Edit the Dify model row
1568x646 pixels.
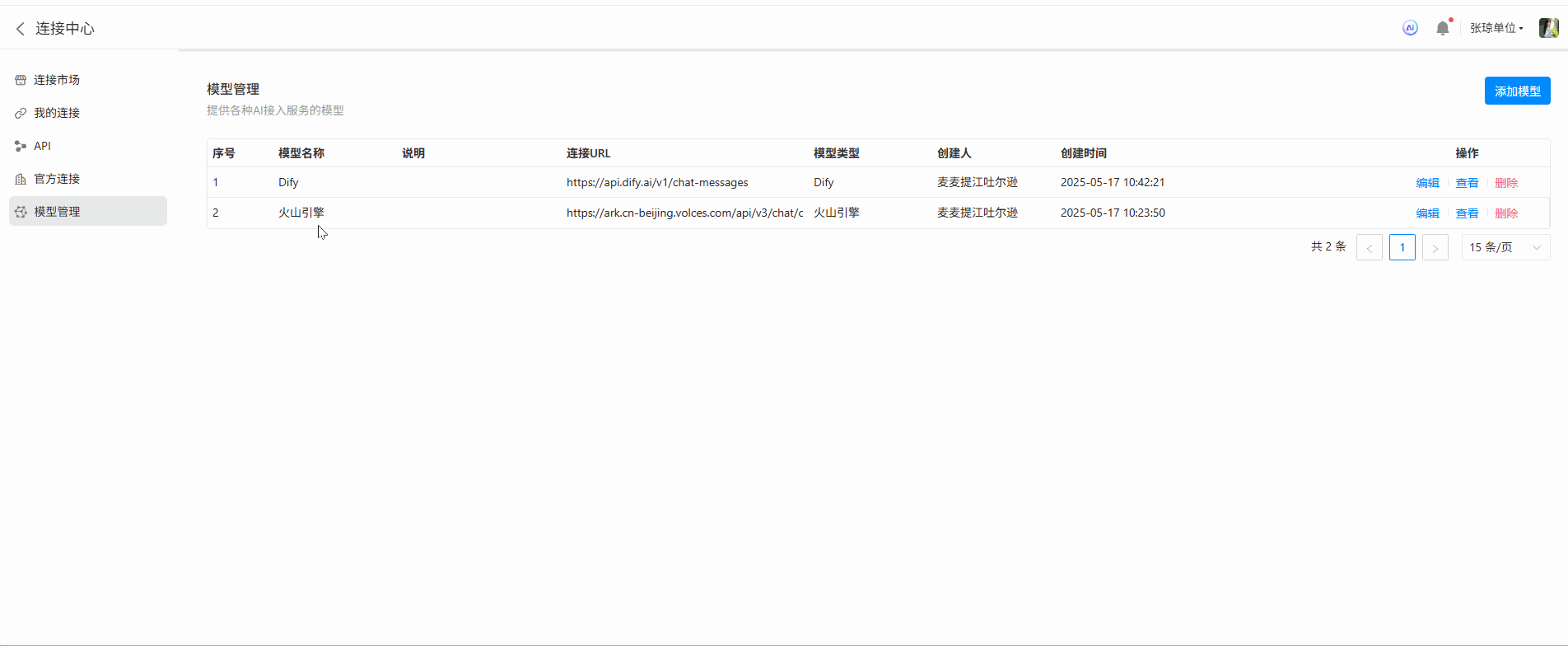(1427, 183)
